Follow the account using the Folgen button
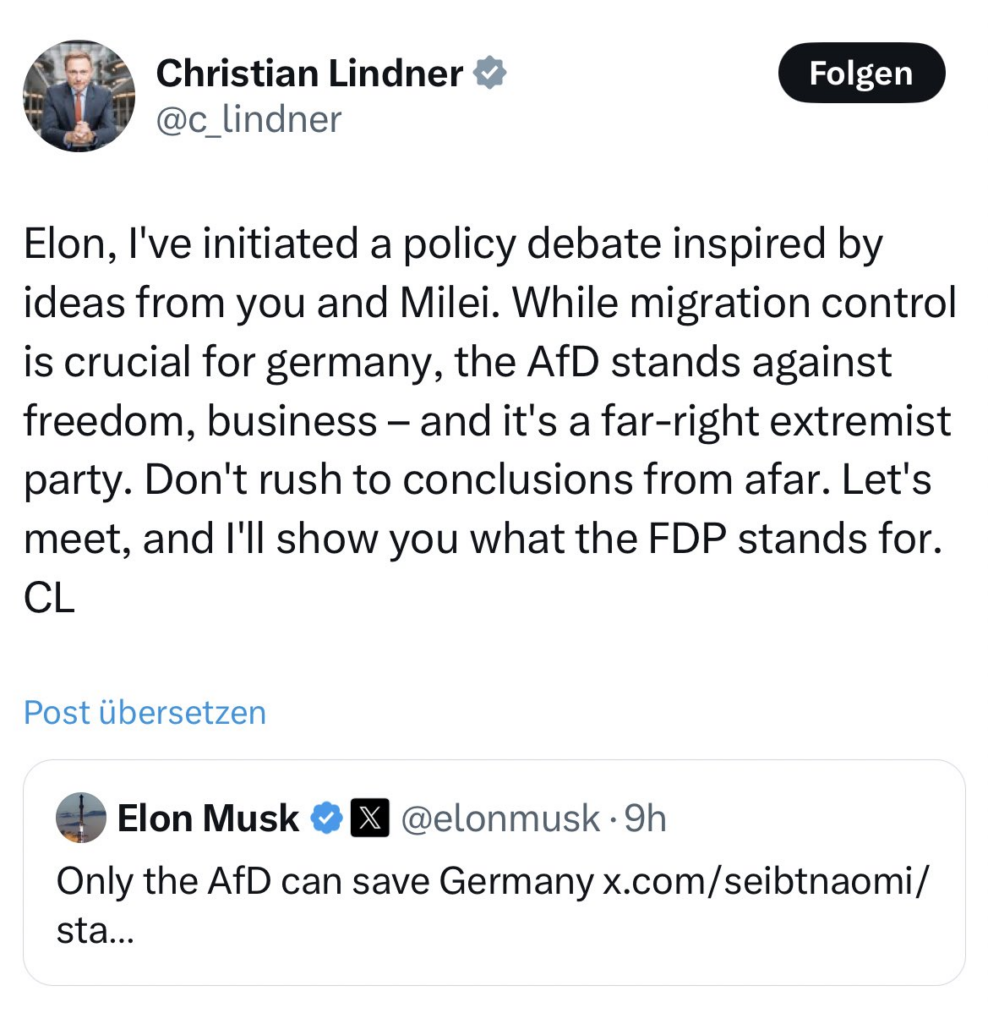The height and width of the screenshot is (1024, 988). [x=861, y=72]
